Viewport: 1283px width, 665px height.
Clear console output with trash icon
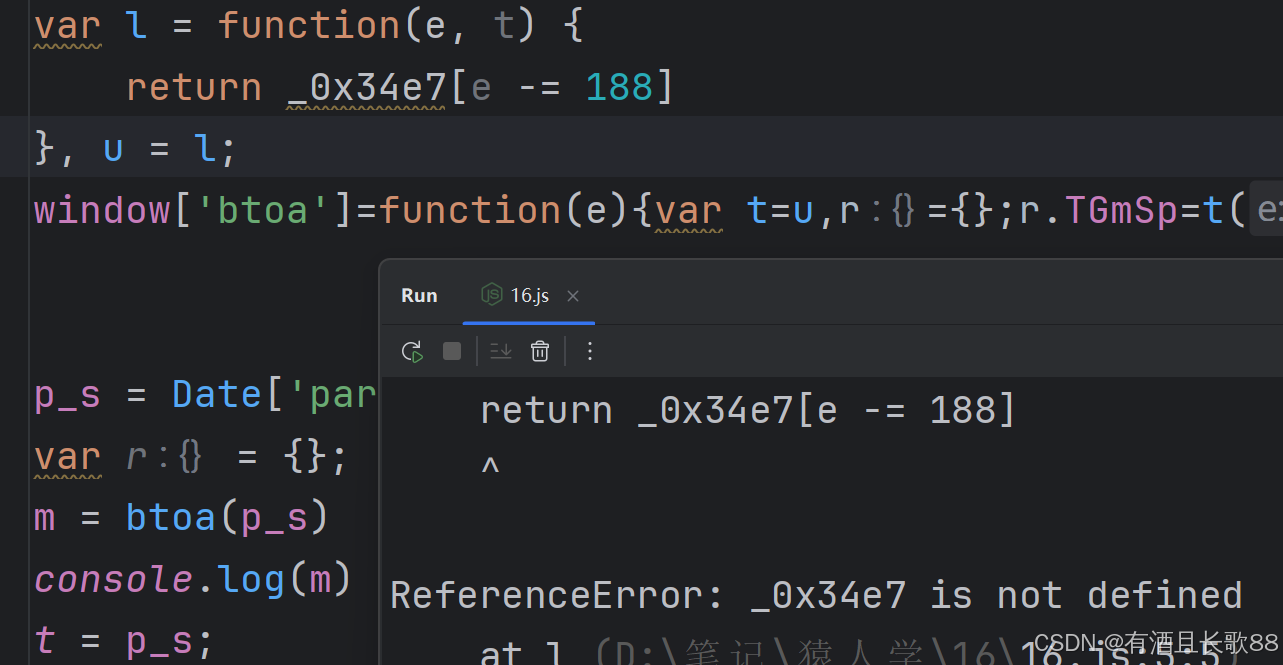pyautogui.click(x=540, y=351)
